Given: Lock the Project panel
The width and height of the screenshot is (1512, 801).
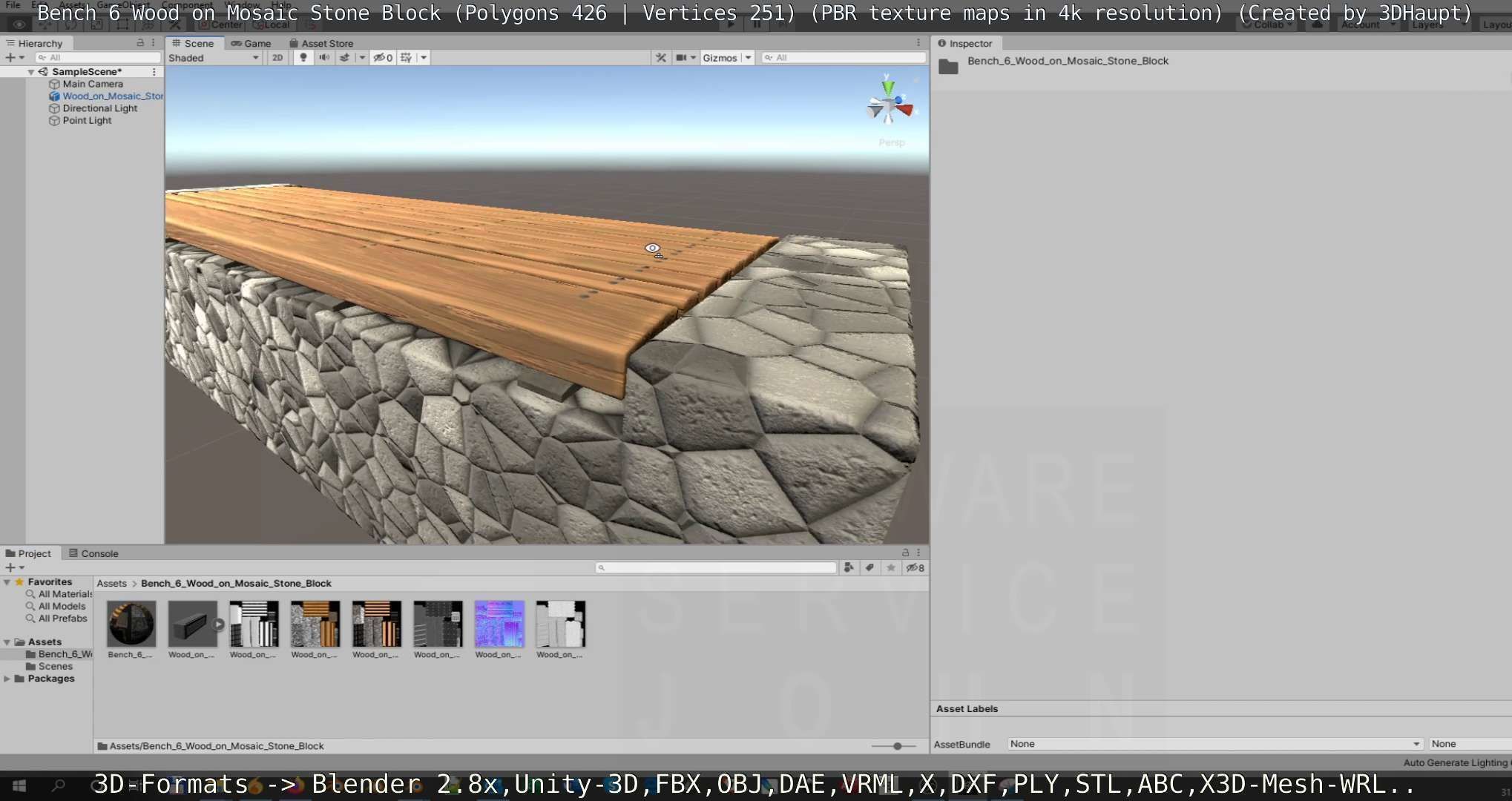Looking at the screenshot, I should point(905,553).
